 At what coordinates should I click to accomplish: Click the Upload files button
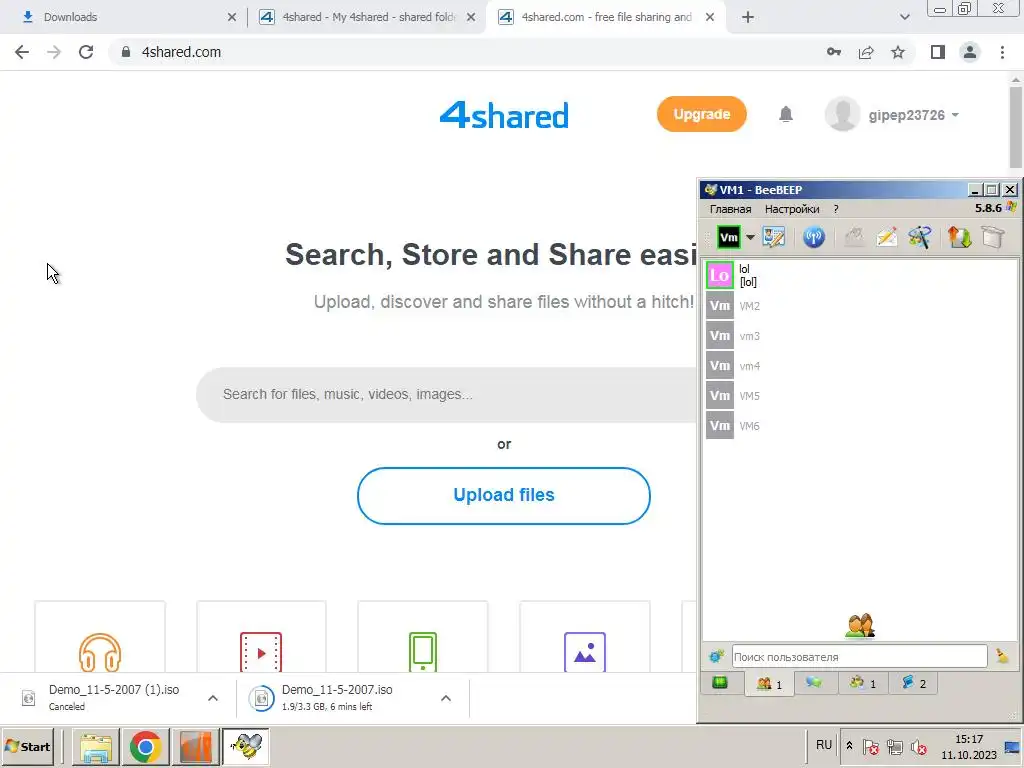504,495
